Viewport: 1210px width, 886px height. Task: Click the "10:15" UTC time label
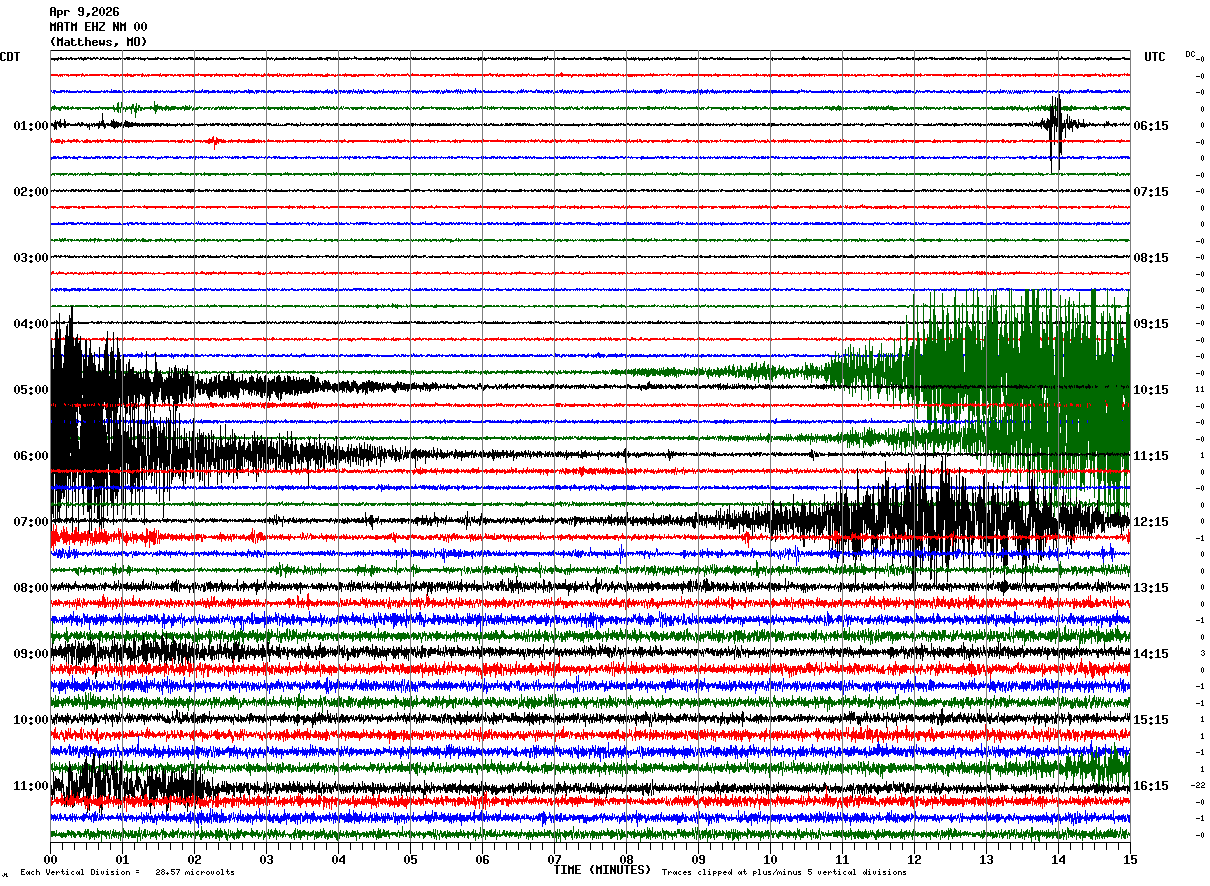(x=1151, y=390)
